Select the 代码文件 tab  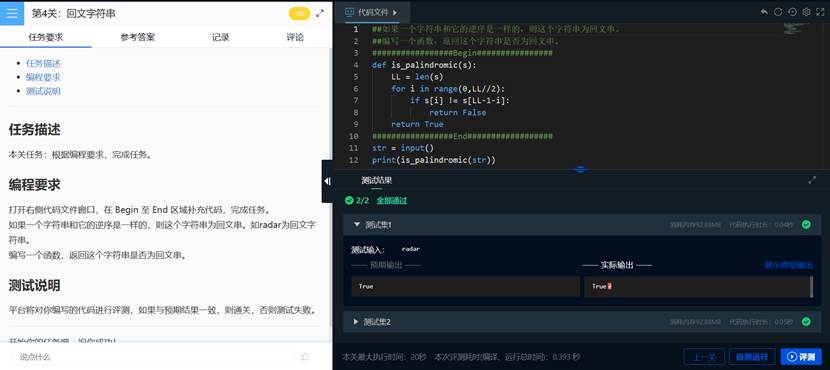click(372, 12)
